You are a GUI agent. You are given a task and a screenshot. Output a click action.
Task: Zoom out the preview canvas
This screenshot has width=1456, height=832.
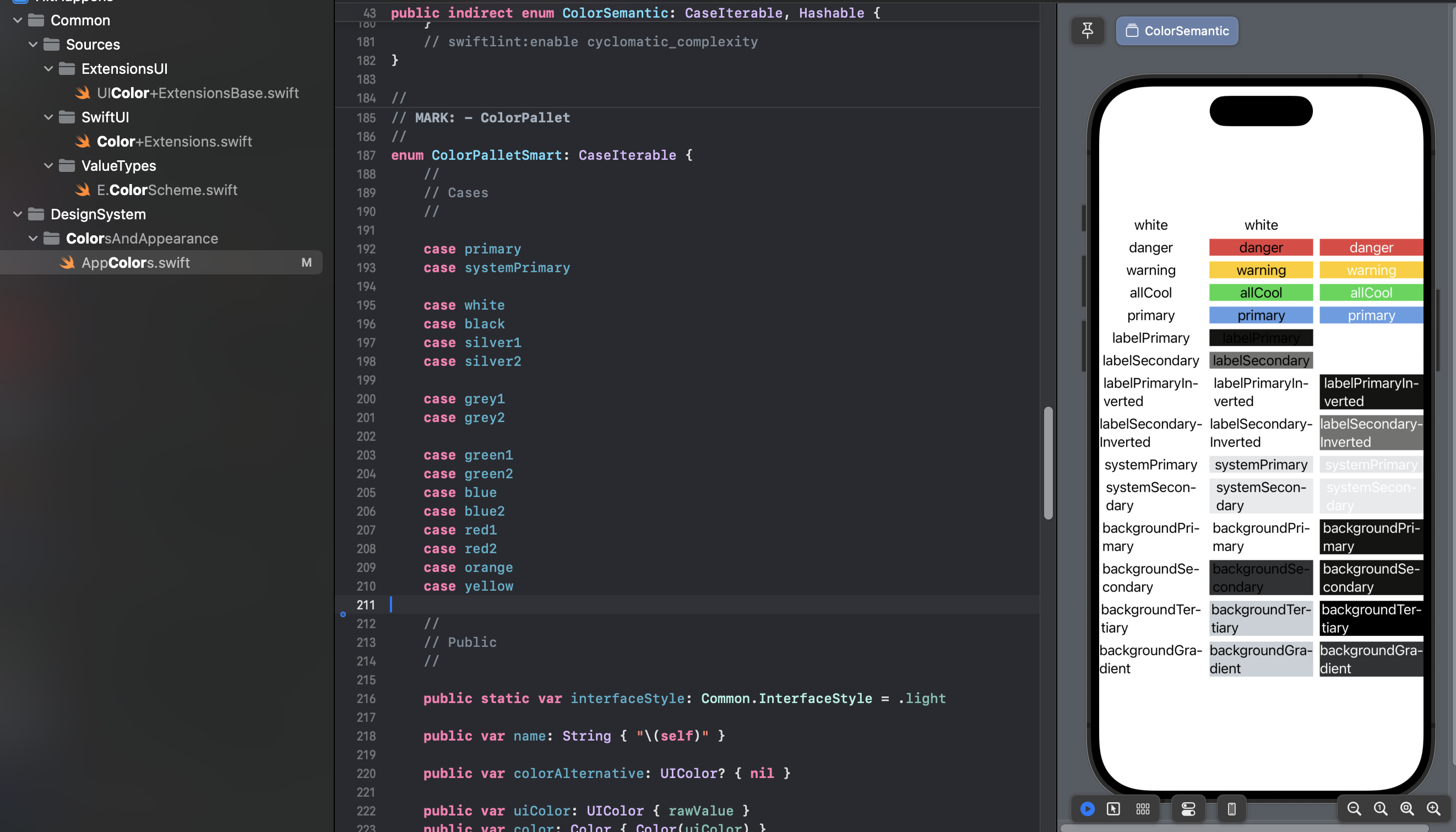(1354, 808)
